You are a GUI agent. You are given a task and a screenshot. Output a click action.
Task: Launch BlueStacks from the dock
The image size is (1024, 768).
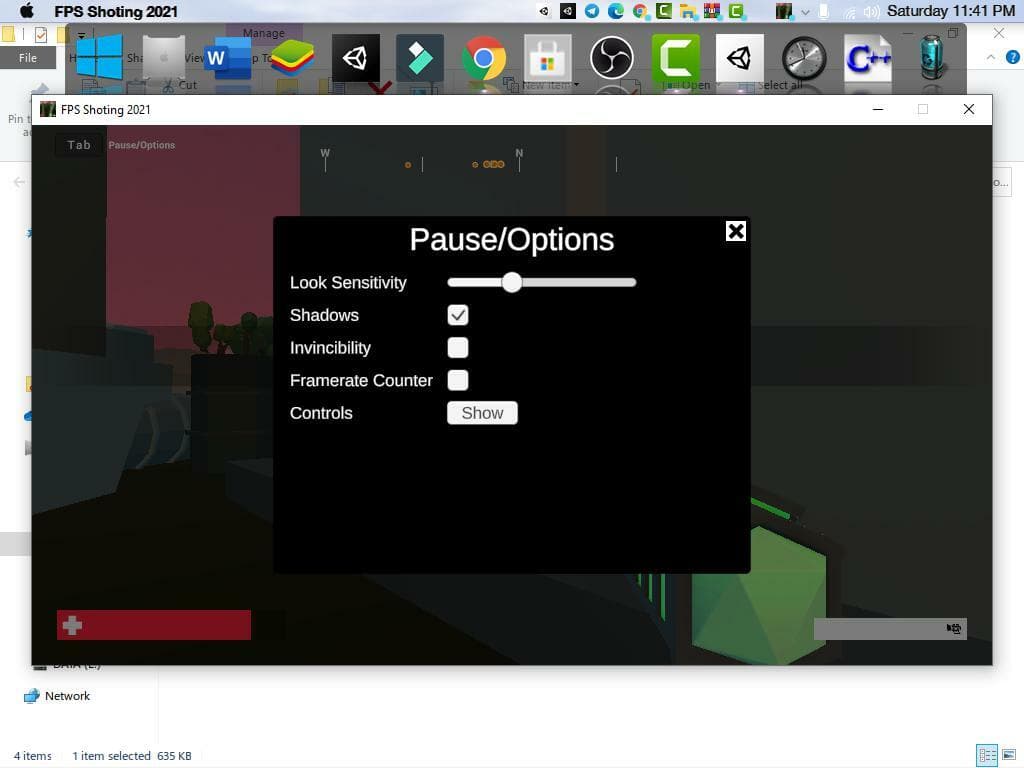292,58
